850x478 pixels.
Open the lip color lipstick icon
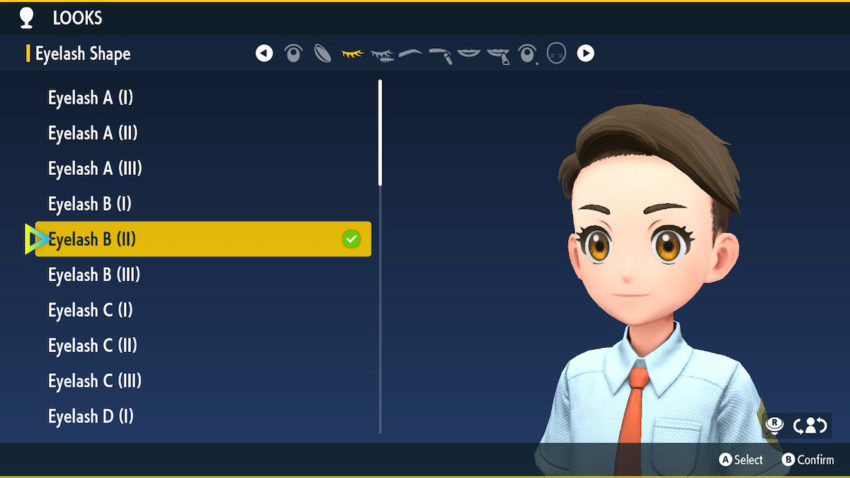[498, 55]
